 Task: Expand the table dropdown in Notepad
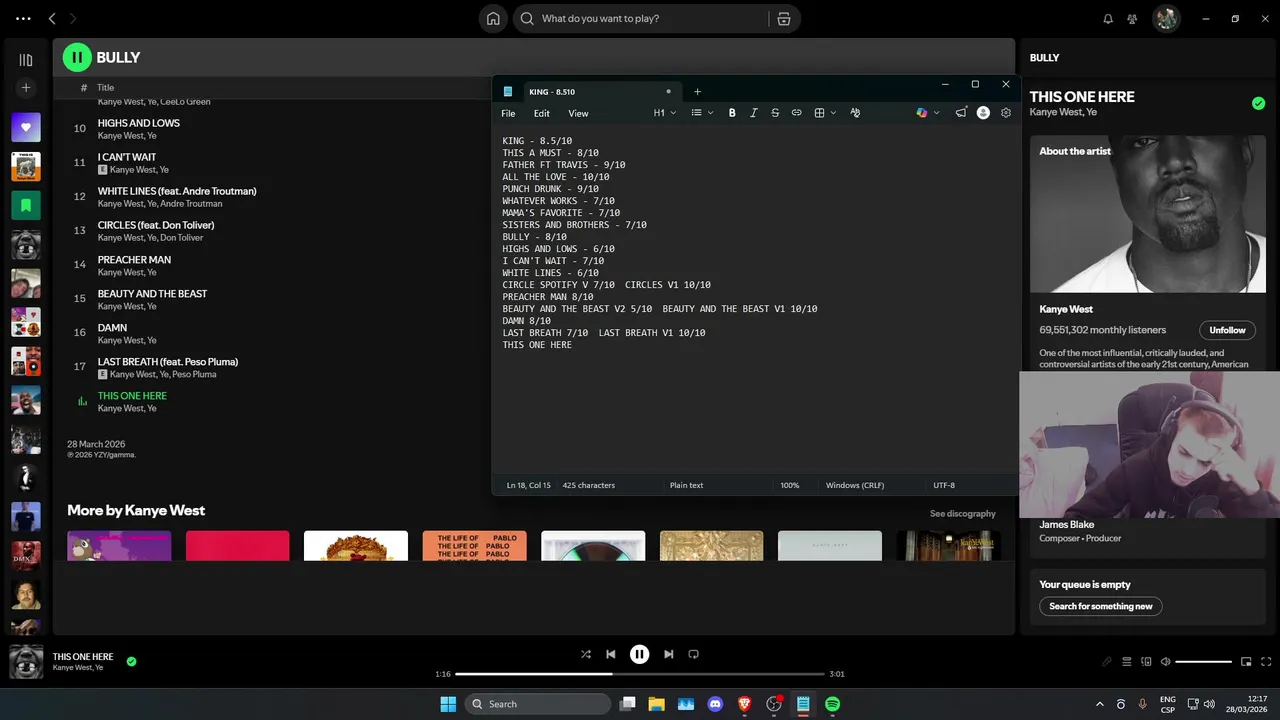coord(824,113)
